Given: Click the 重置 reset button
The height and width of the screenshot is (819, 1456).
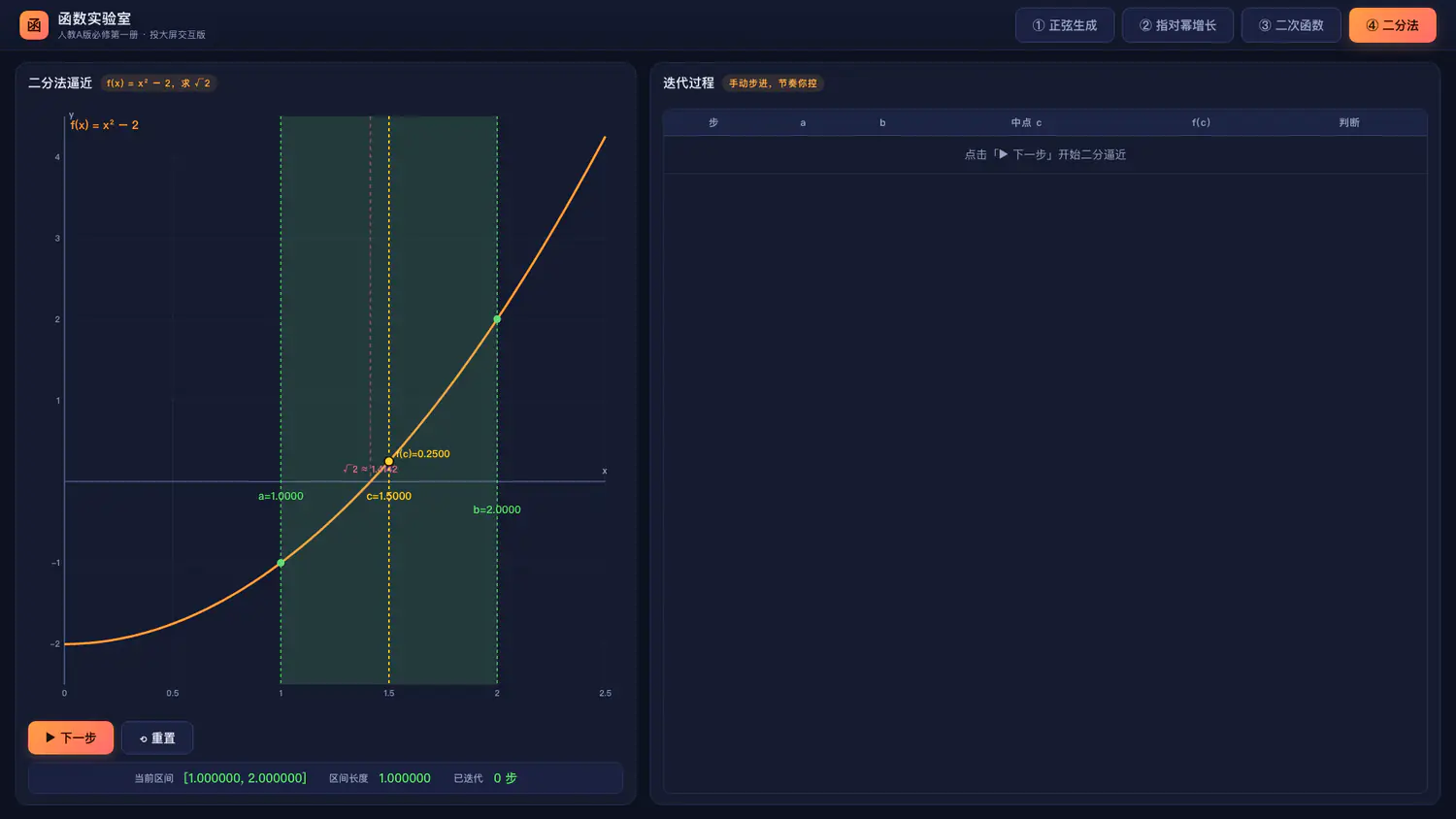Looking at the screenshot, I should 157,737.
